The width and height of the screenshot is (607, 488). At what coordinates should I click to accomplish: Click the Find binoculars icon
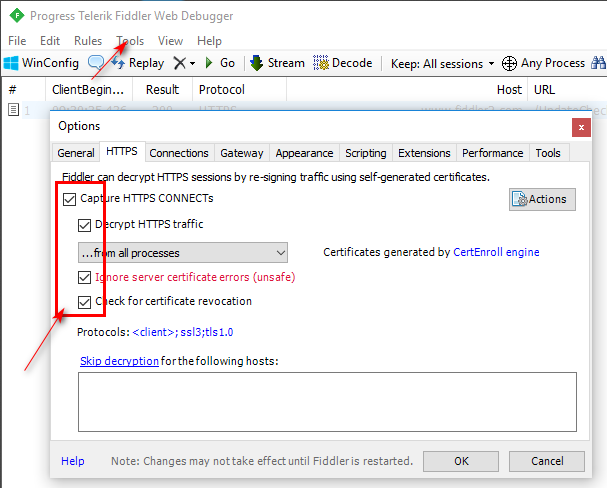598,63
